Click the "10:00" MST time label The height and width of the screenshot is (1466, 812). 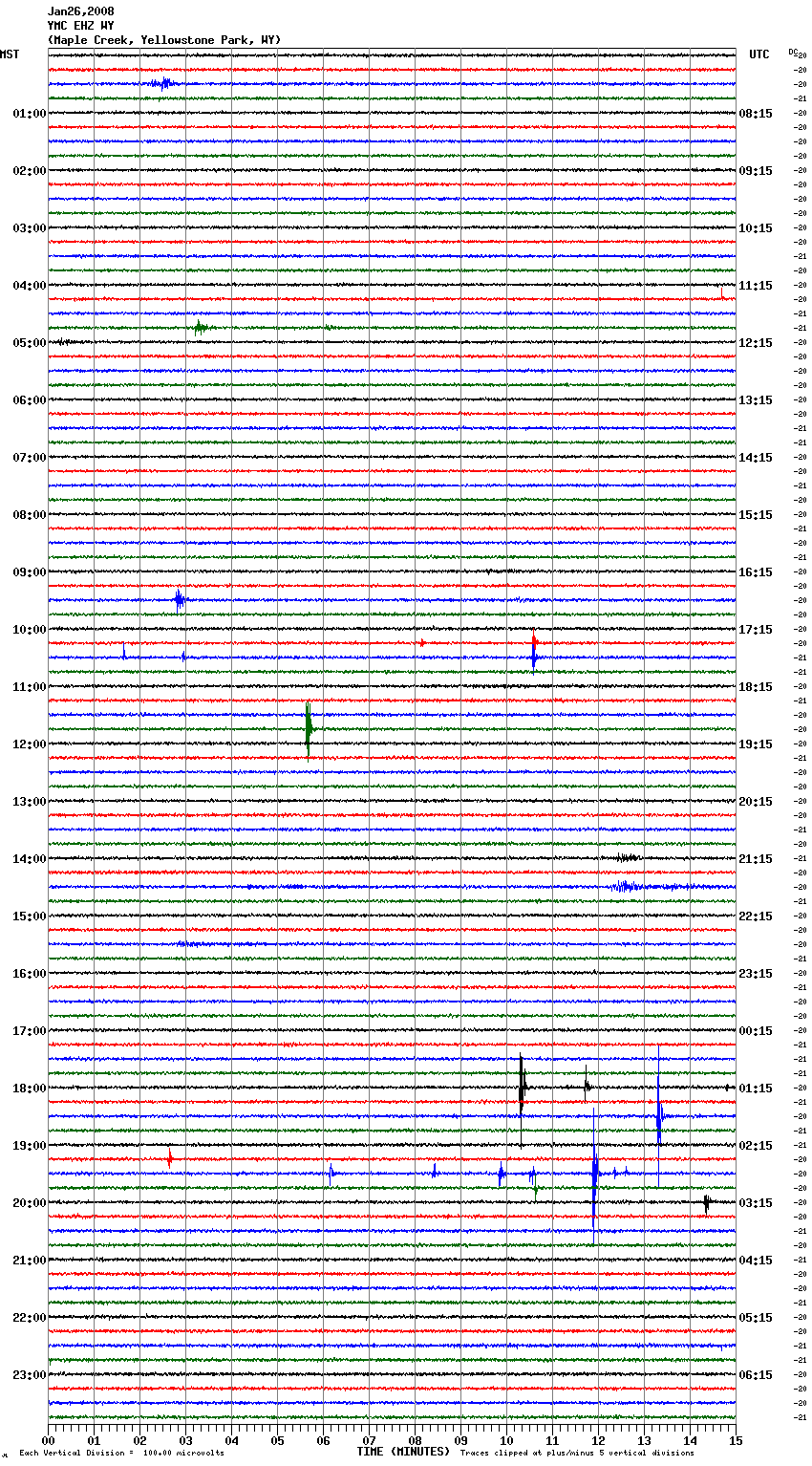pos(29,630)
